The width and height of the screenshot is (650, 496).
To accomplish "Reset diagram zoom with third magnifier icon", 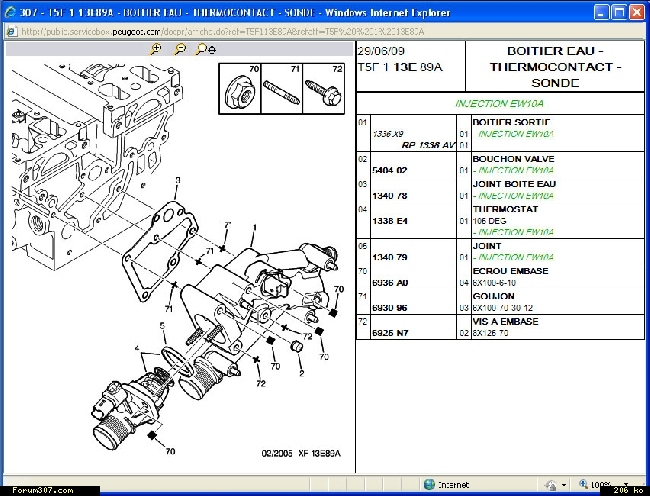I will click(206, 50).
